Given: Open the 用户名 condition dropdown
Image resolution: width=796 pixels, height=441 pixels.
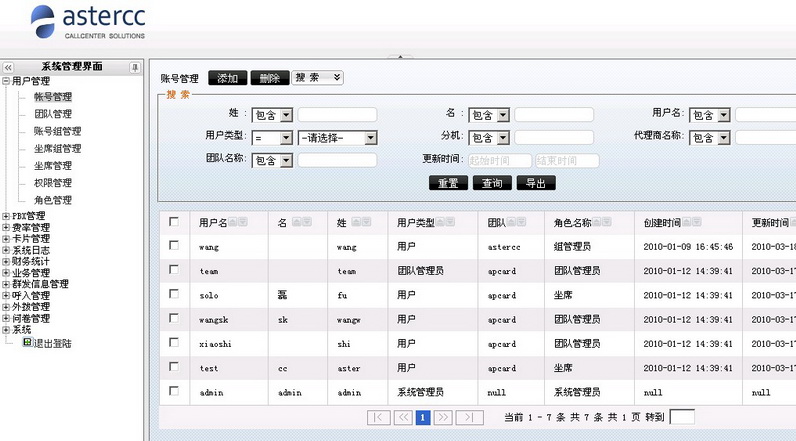Looking at the screenshot, I should pyautogui.click(x=710, y=115).
